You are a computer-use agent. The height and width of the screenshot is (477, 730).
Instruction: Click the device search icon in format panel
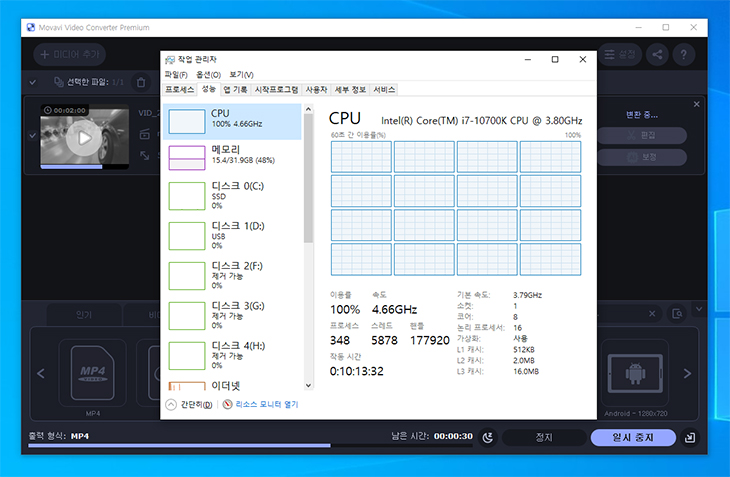(677, 314)
